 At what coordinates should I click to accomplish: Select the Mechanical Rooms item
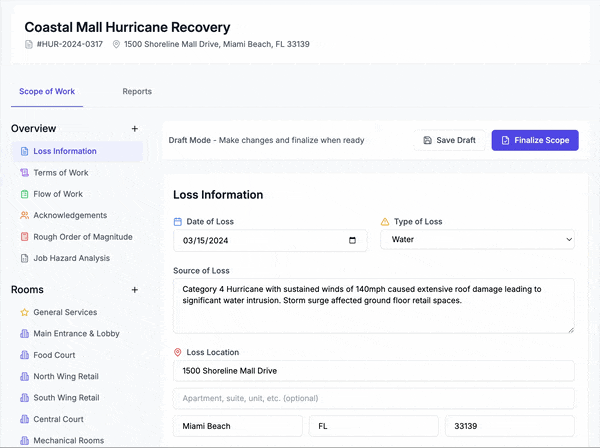click(x=70, y=440)
